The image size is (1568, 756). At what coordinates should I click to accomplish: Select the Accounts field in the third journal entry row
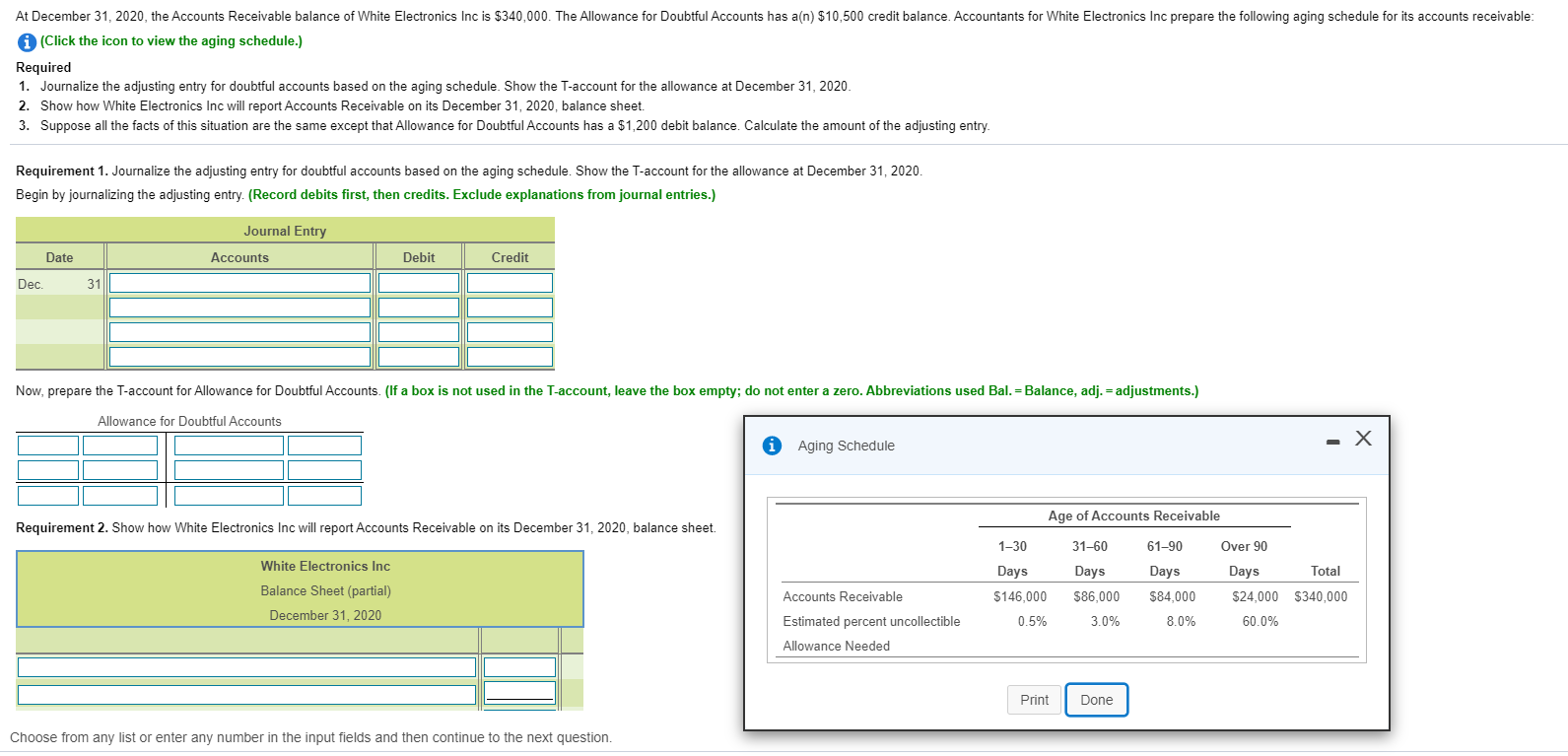(239, 332)
